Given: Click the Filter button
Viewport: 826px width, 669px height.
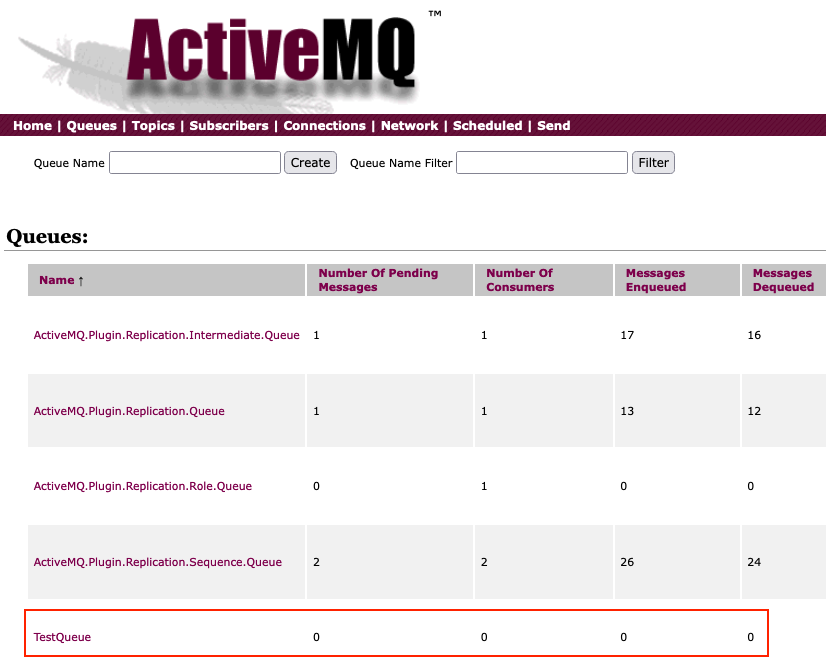Looking at the screenshot, I should click(x=653, y=162).
